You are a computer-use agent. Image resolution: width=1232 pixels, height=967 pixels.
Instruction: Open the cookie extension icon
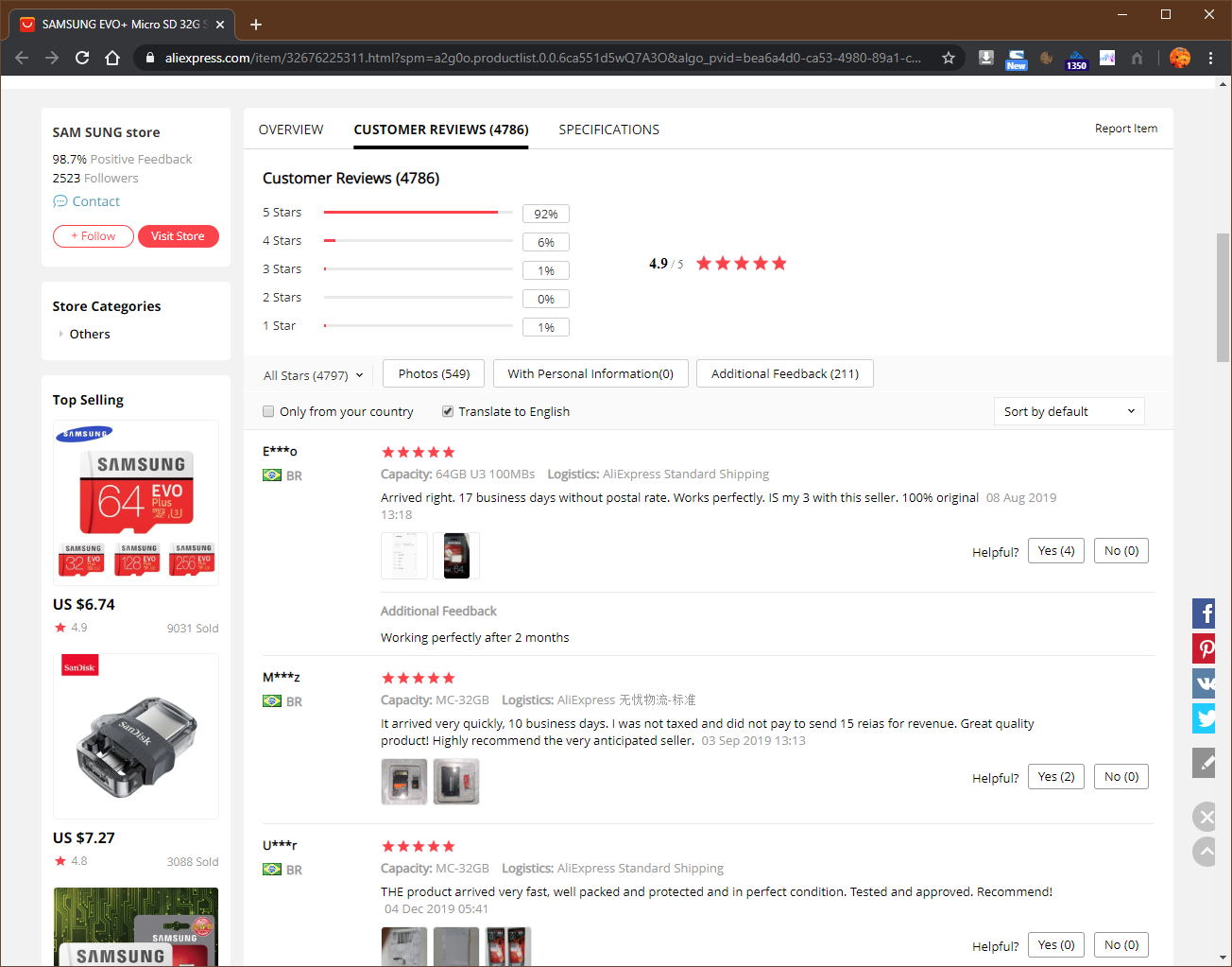point(1046,58)
